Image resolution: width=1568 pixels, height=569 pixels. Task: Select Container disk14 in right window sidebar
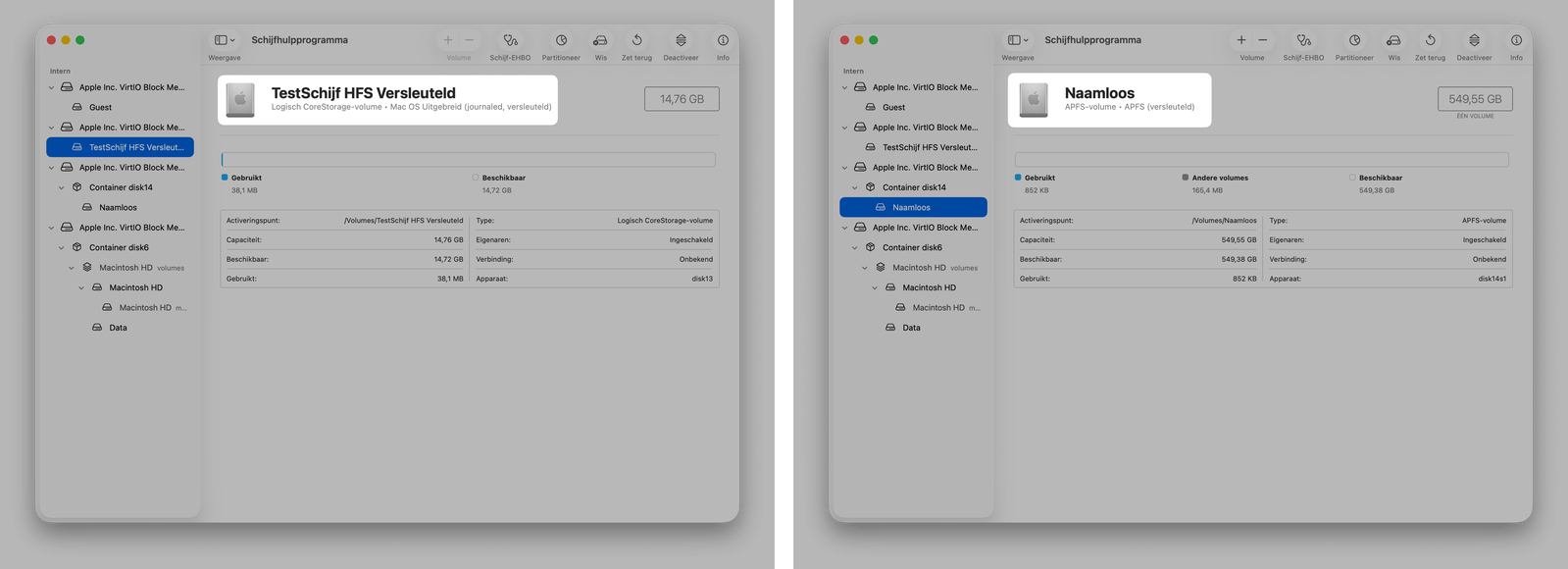pos(913,187)
